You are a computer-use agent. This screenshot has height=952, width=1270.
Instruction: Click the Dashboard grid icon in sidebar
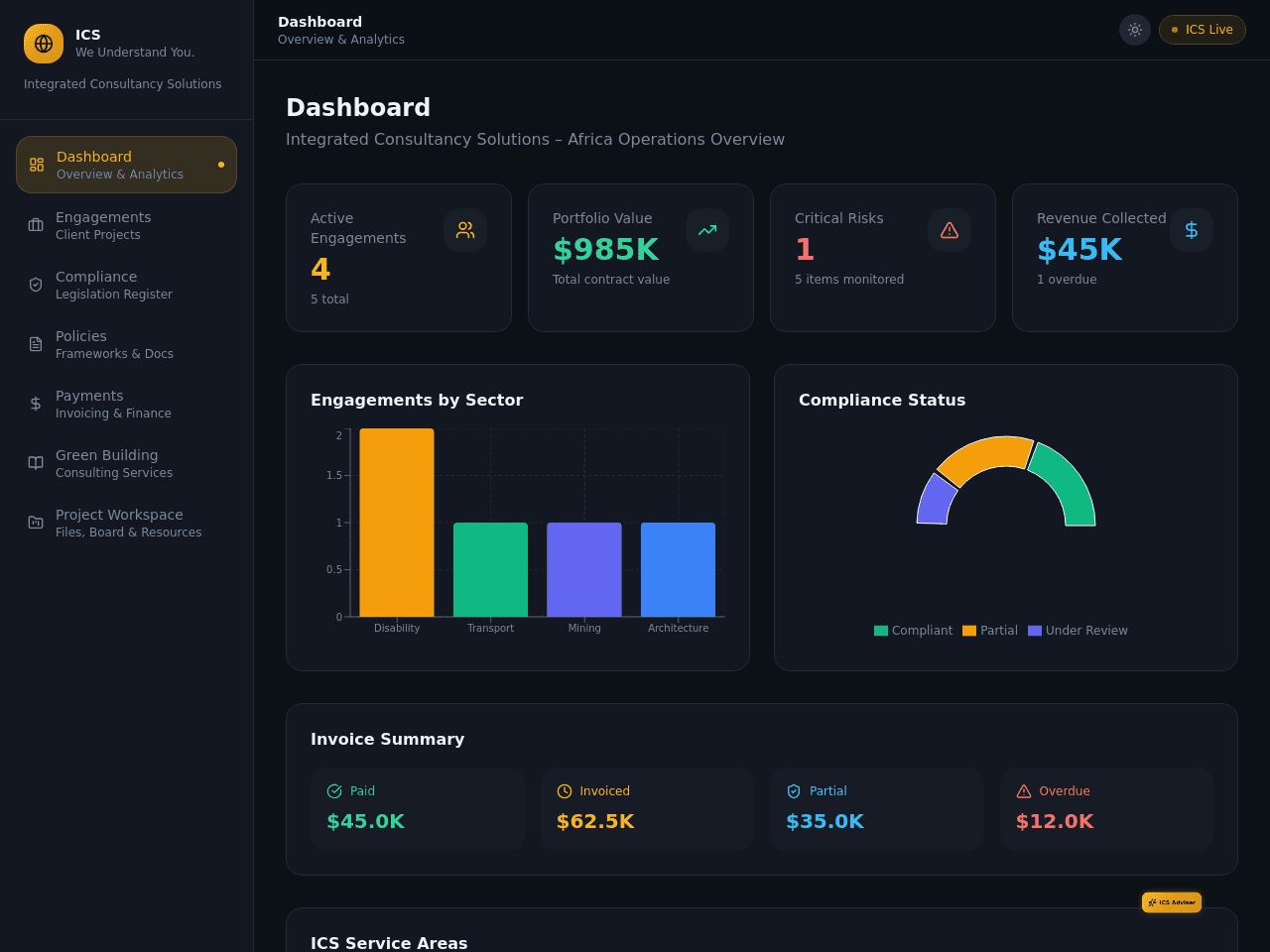pyautogui.click(x=37, y=165)
